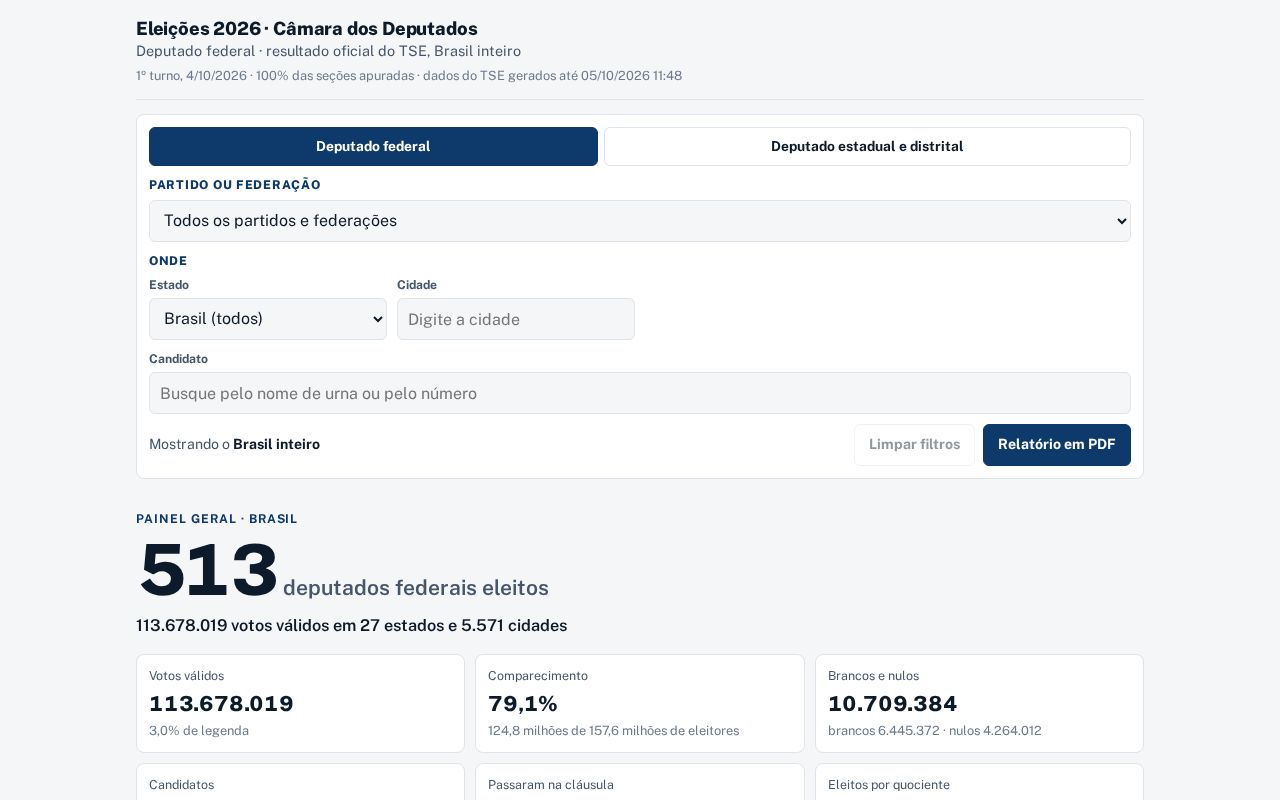Click the Candidatos card label
The height and width of the screenshot is (800, 1280).
182,785
